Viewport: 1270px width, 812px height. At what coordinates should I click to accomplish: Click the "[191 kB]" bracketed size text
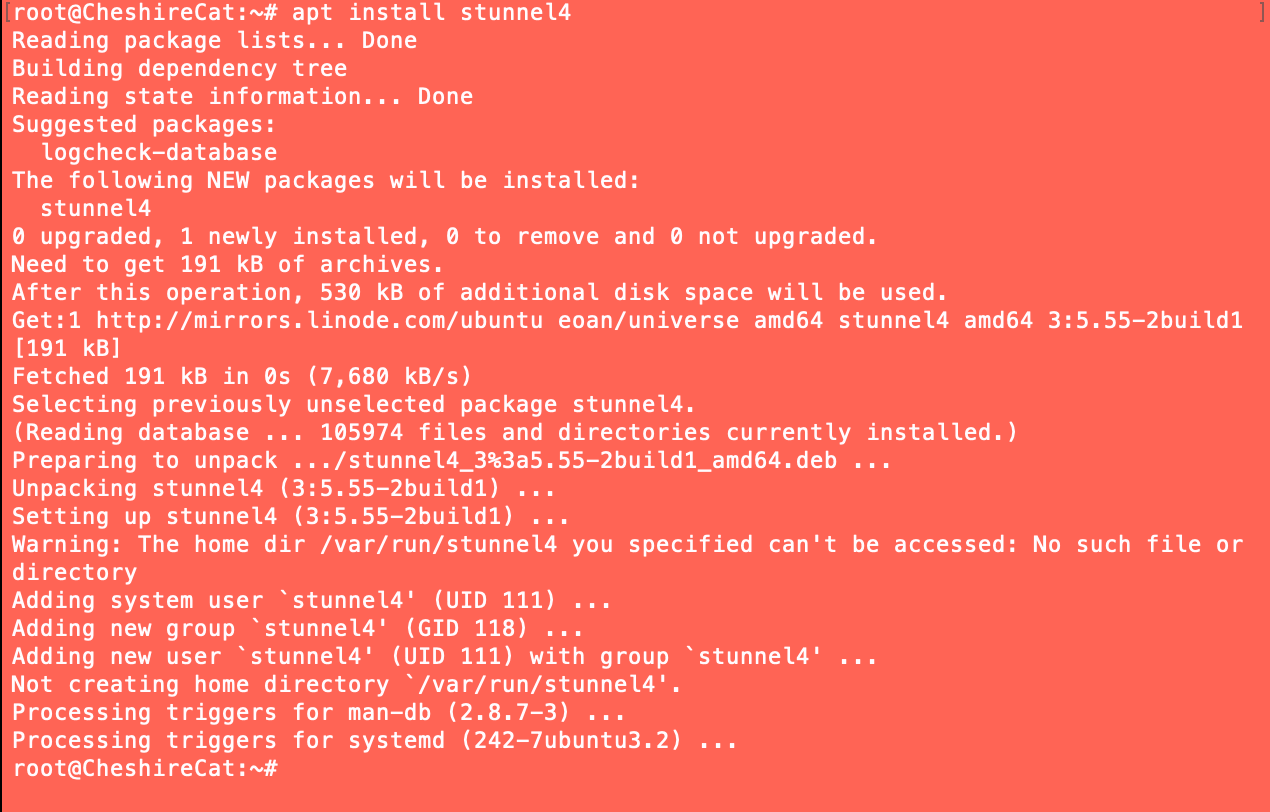pyautogui.click(x=67, y=349)
